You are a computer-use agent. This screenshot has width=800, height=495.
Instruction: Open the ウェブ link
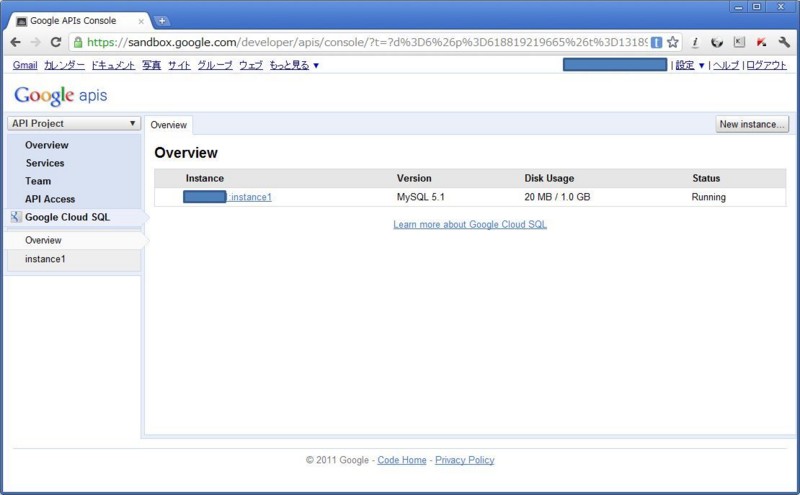pos(251,65)
